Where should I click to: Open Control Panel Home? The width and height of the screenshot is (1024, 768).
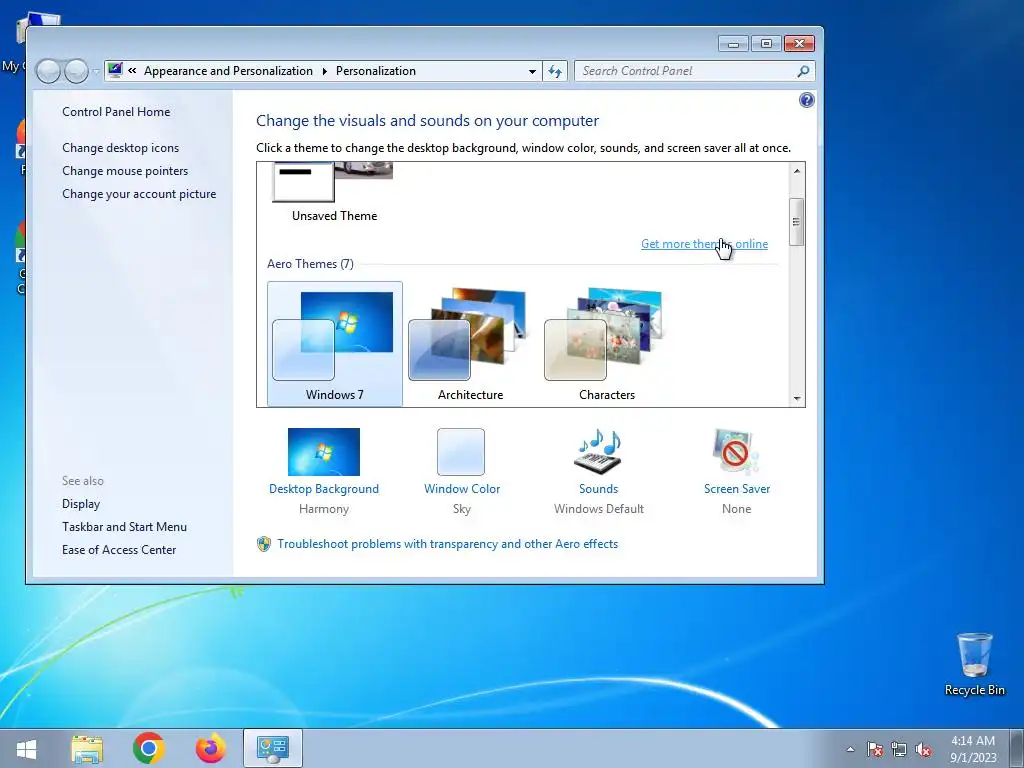116,112
